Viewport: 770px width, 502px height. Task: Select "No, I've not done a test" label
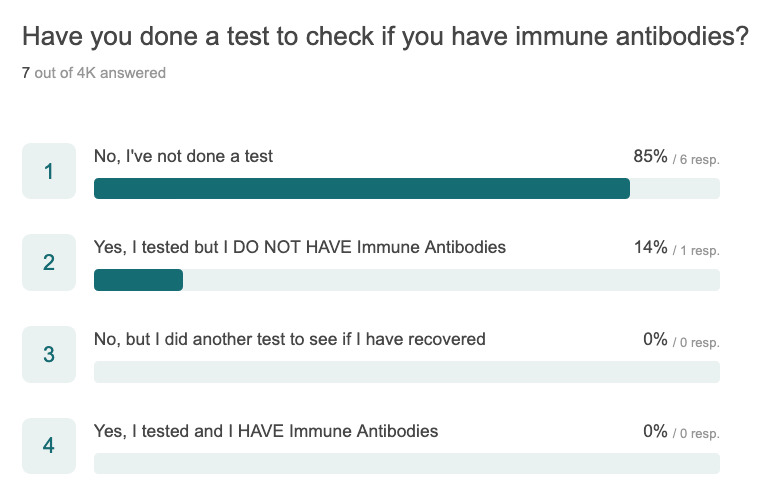[183, 156]
